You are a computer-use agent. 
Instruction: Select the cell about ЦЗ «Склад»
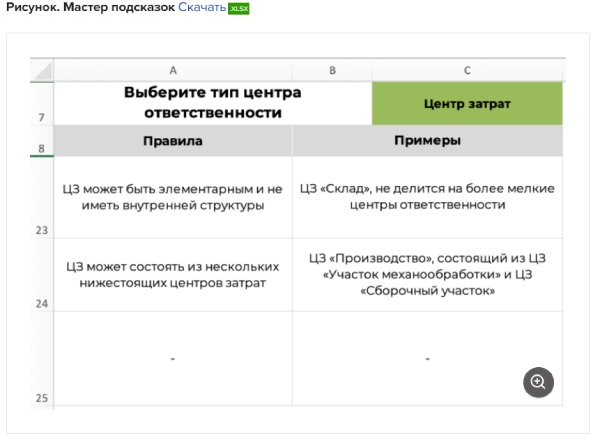427,197
